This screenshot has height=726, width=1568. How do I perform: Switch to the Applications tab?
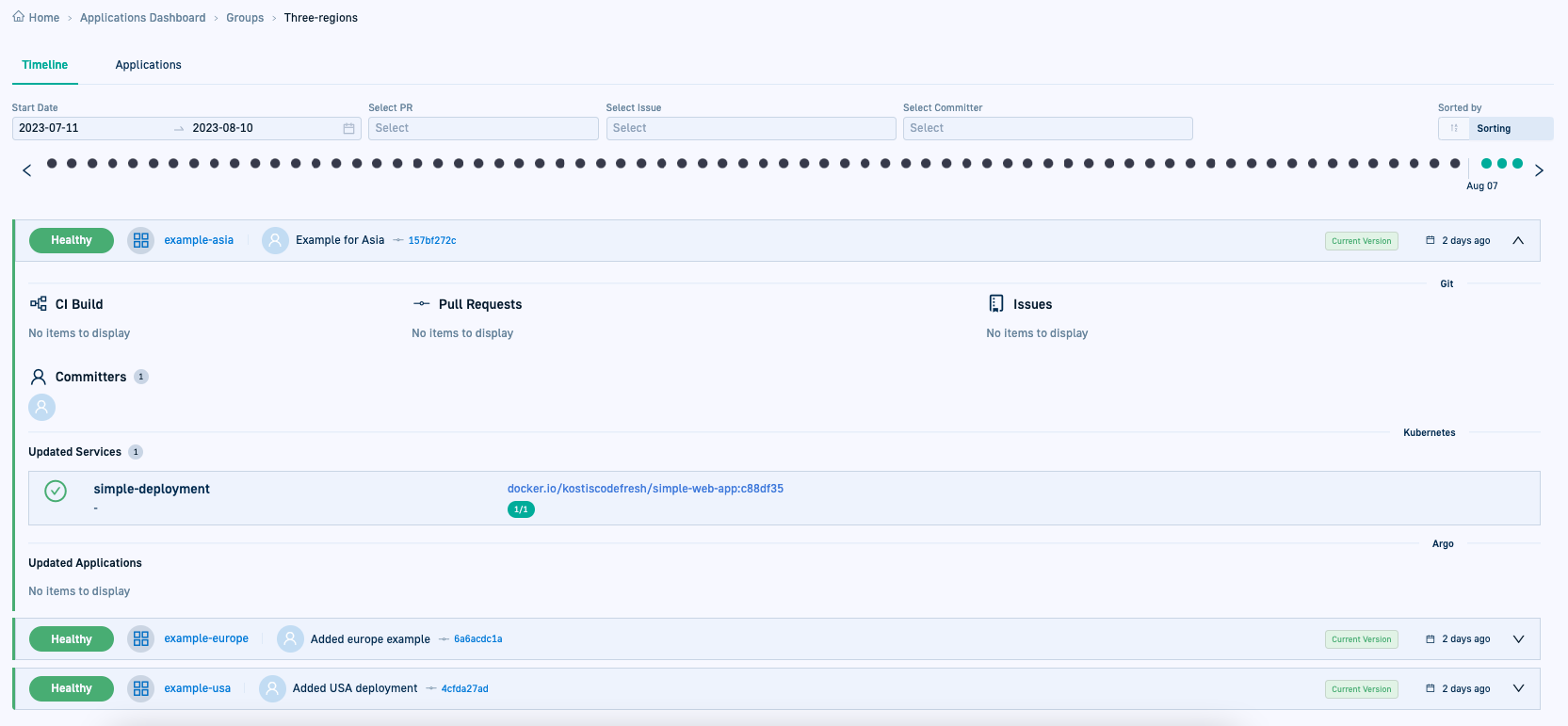[148, 65]
